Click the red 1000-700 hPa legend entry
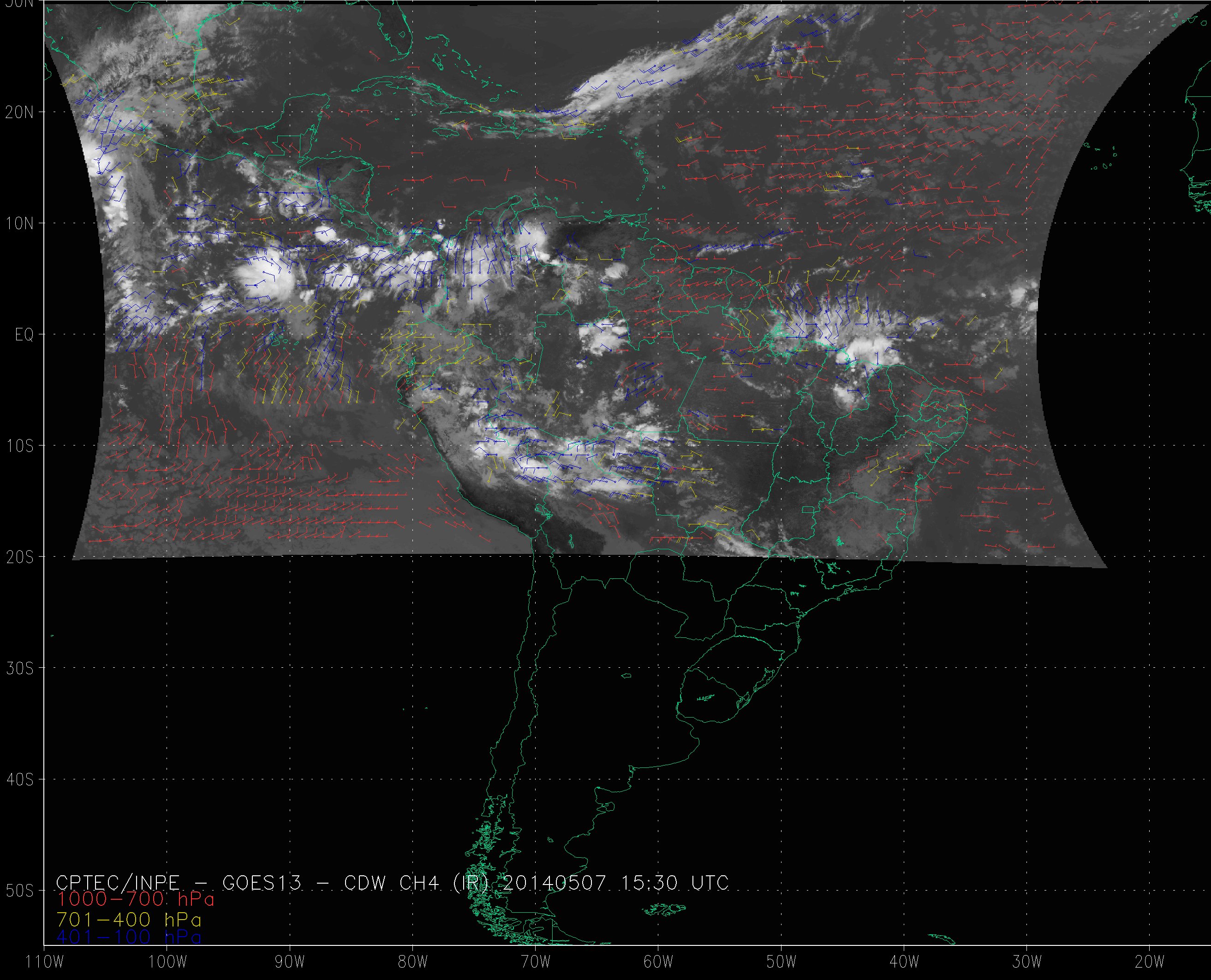Viewport: 1211px width, 980px height. [x=136, y=899]
